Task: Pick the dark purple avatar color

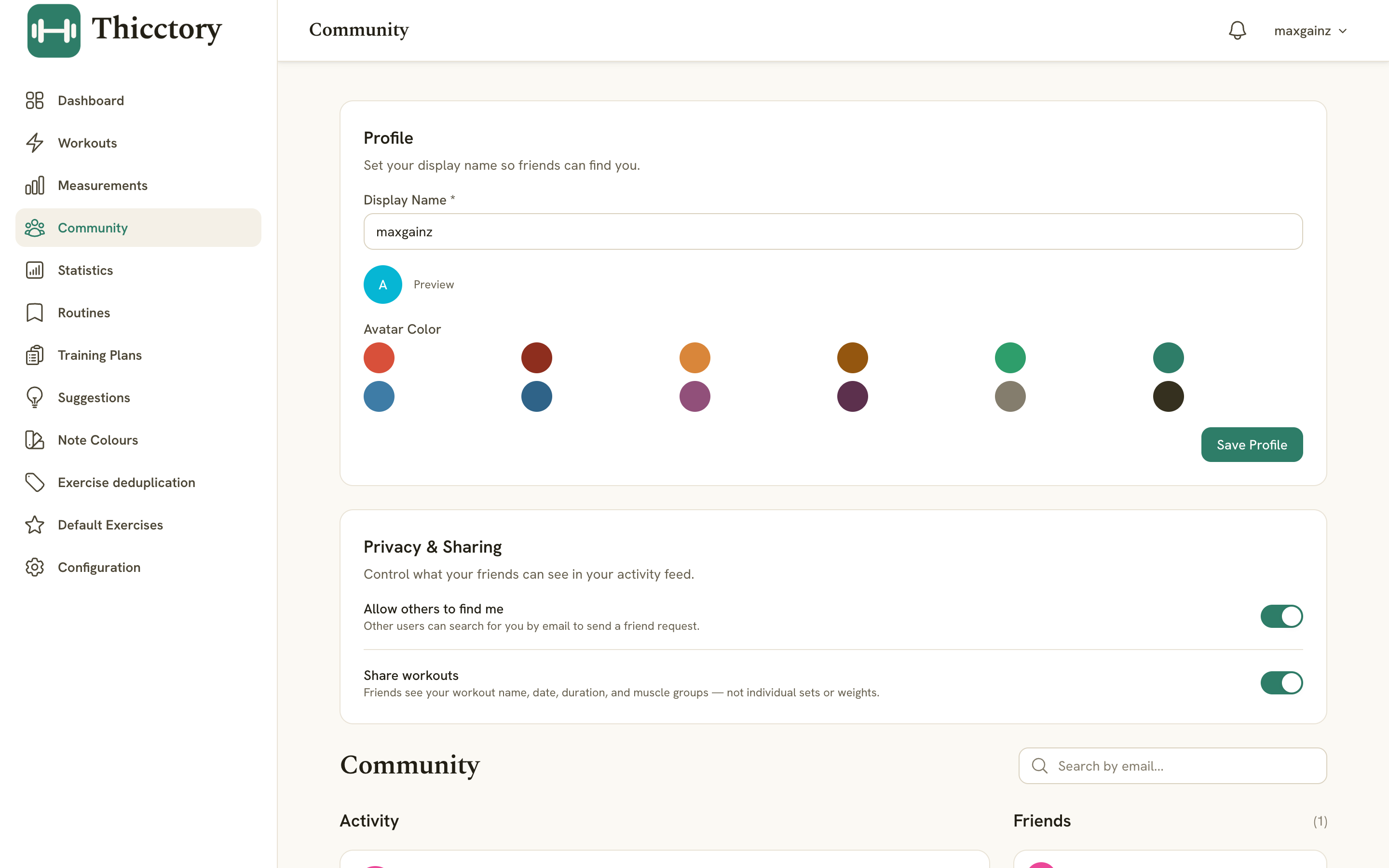Action: coord(852,396)
